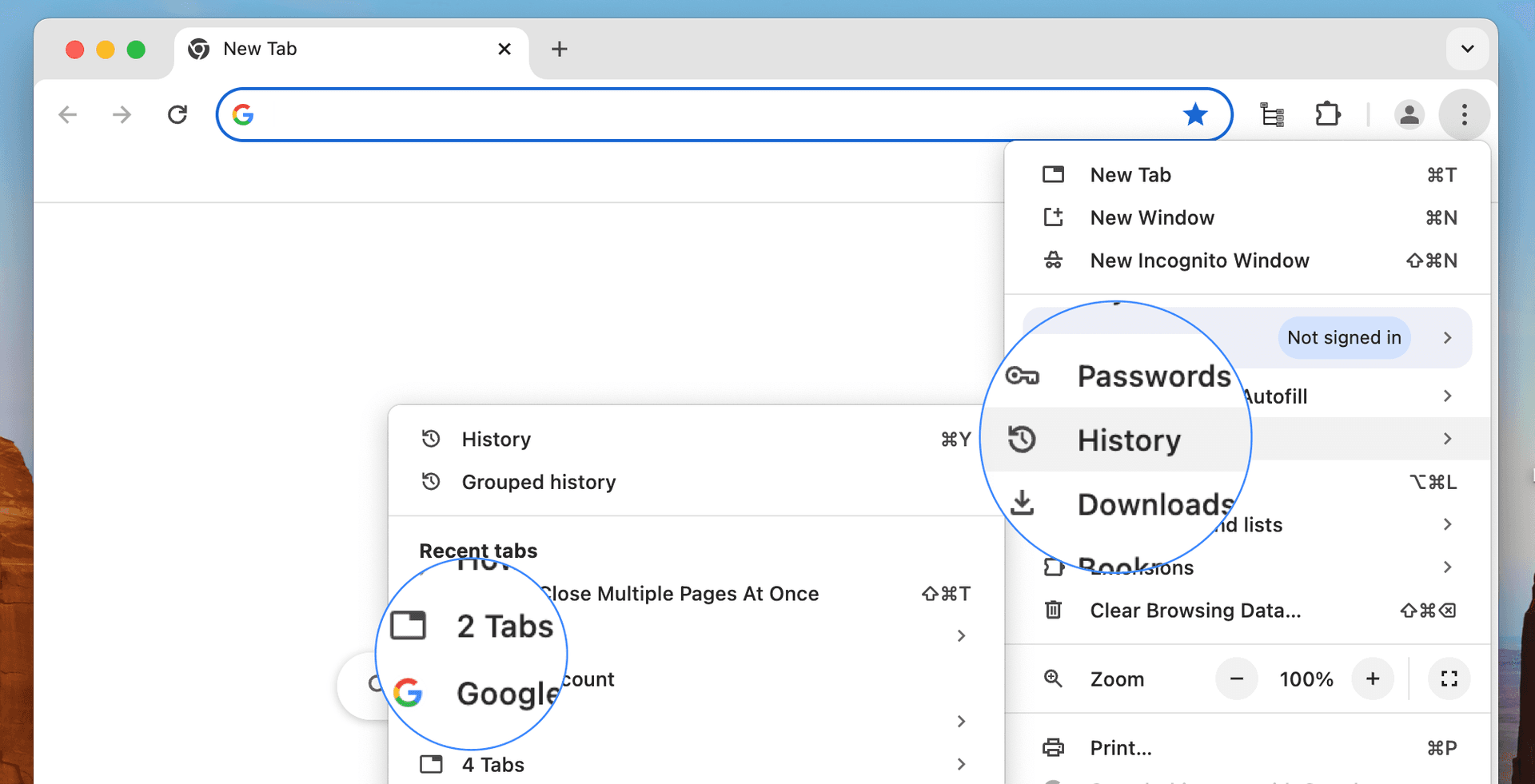
Task: Open the profile account icon
Action: pos(1409,114)
